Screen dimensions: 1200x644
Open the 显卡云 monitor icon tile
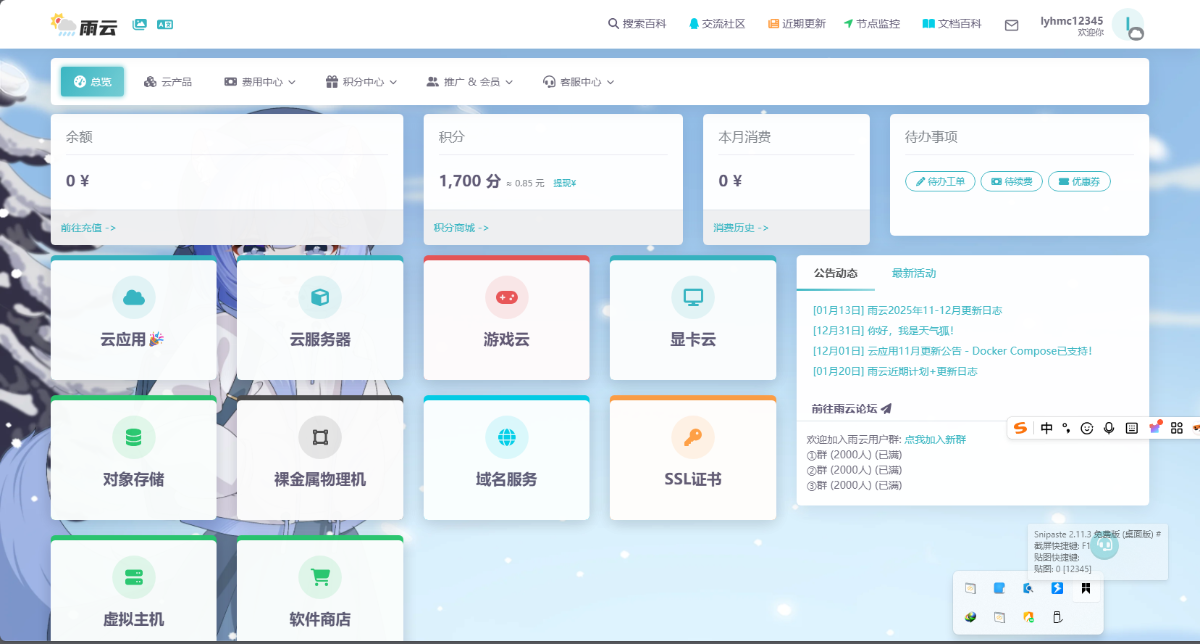692,297
